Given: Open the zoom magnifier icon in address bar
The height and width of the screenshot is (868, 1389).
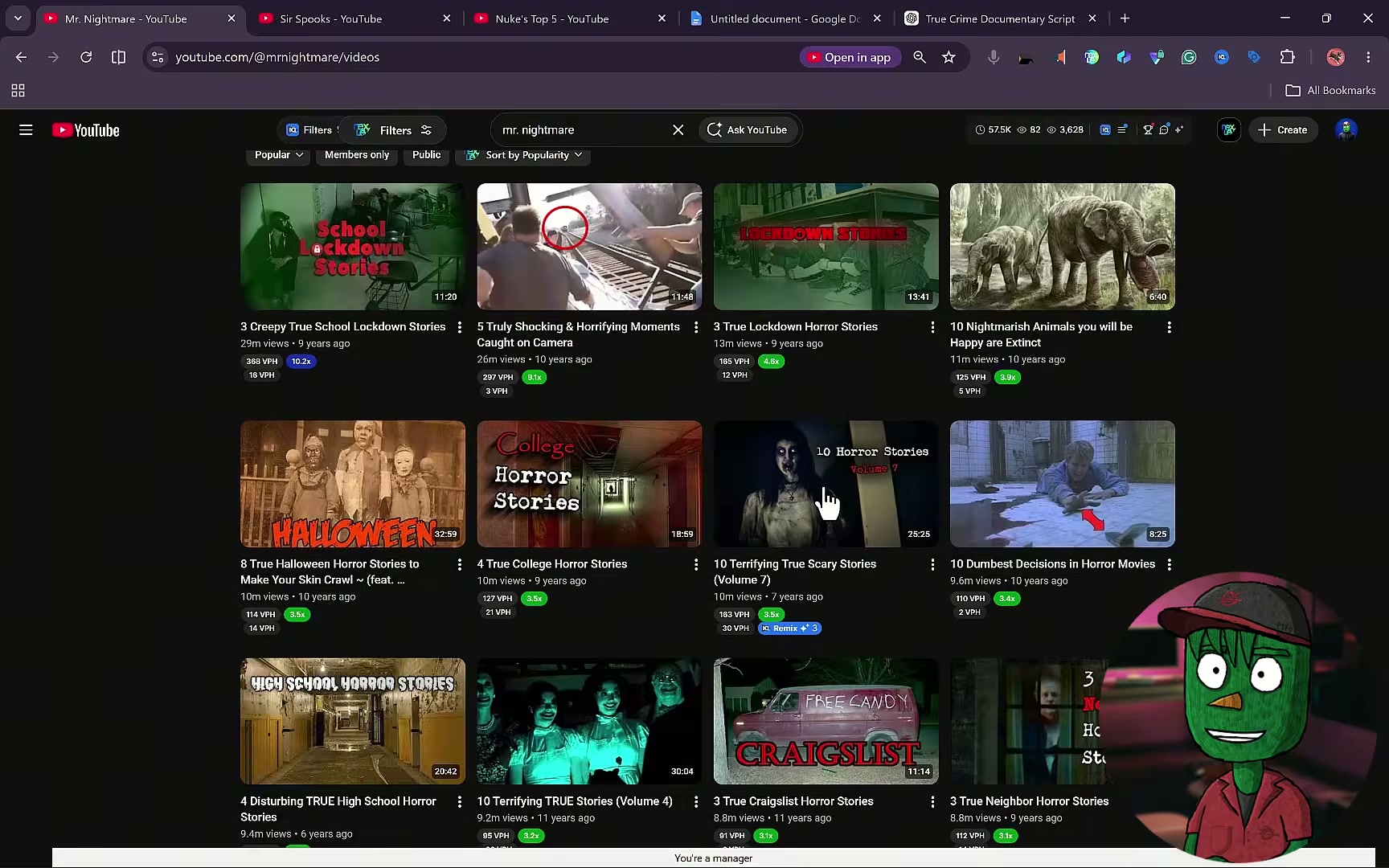Looking at the screenshot, I should pos(920,57).
